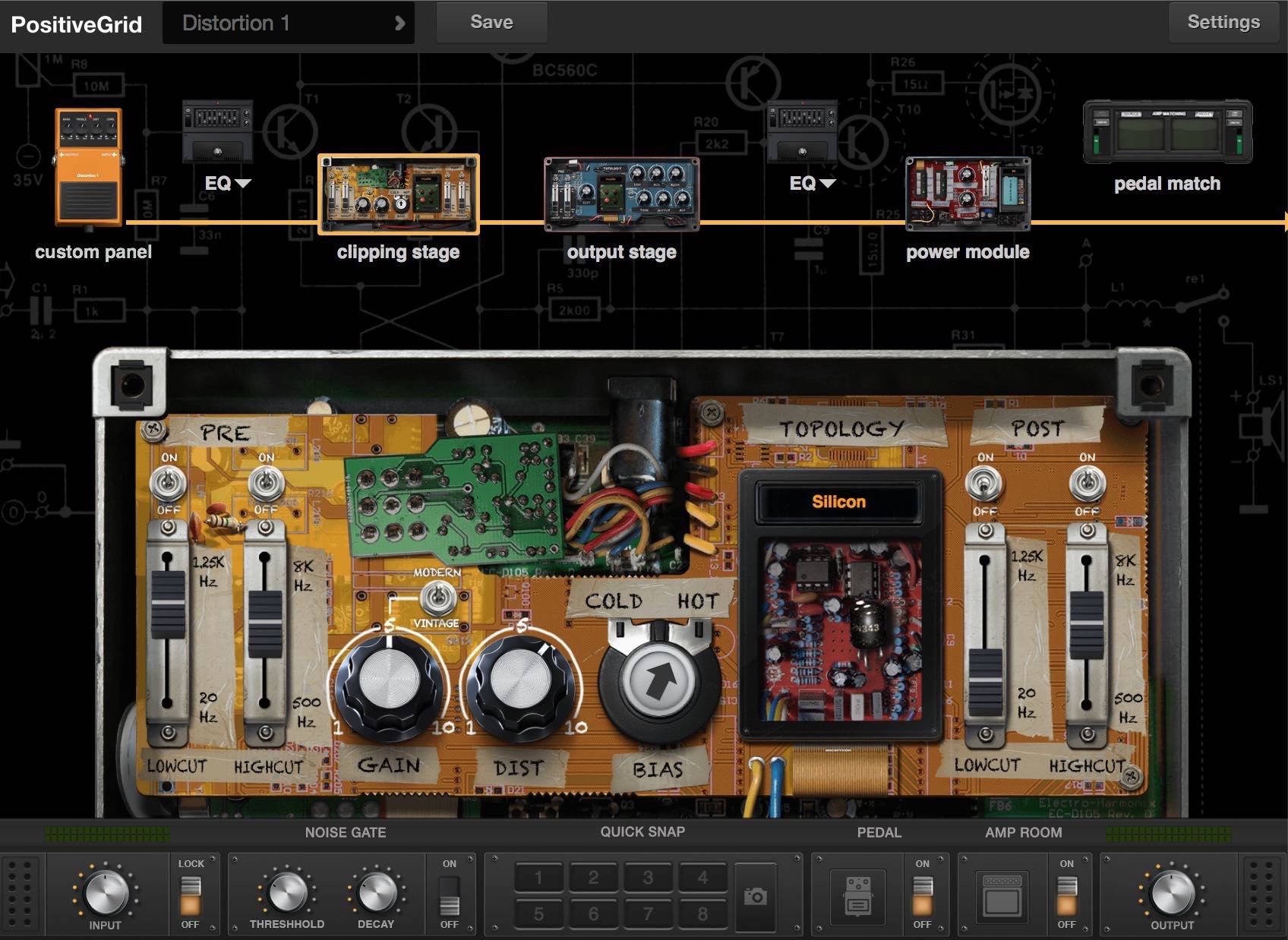
Task: Click the "output stage" label
Action: 622,252
